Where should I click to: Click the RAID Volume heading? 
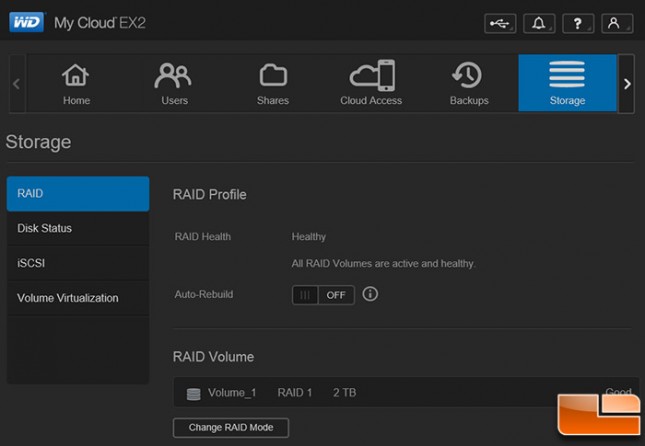click(213, 357)
